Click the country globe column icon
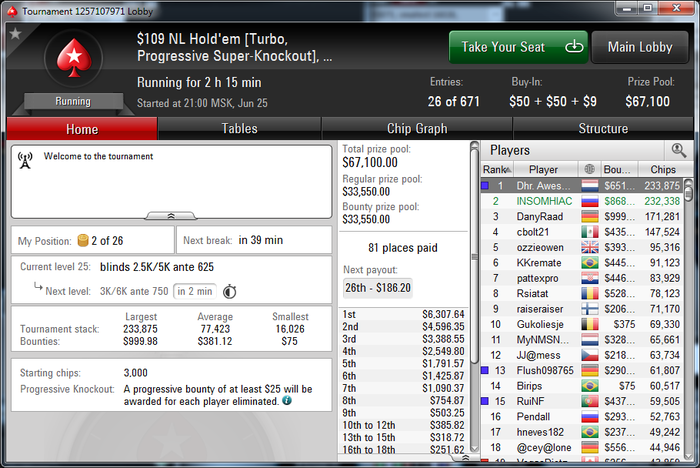 click(x=589, y=169)
